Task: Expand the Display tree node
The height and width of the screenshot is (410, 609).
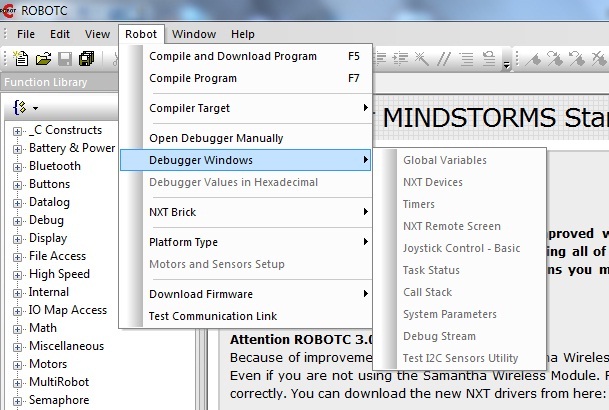Action: click(17, 239)
